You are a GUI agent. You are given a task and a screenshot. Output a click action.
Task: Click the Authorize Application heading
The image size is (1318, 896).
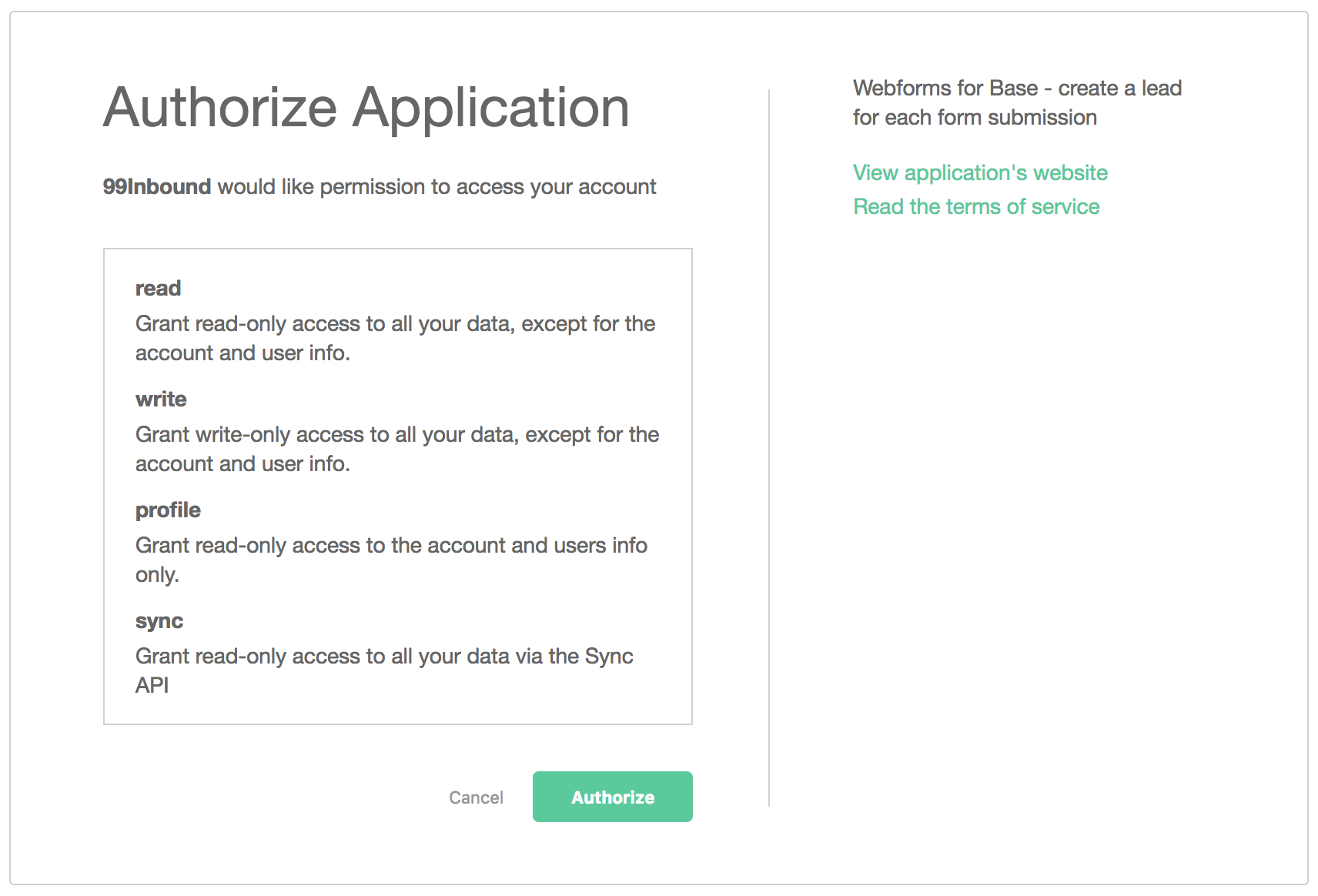click(366, 107)
